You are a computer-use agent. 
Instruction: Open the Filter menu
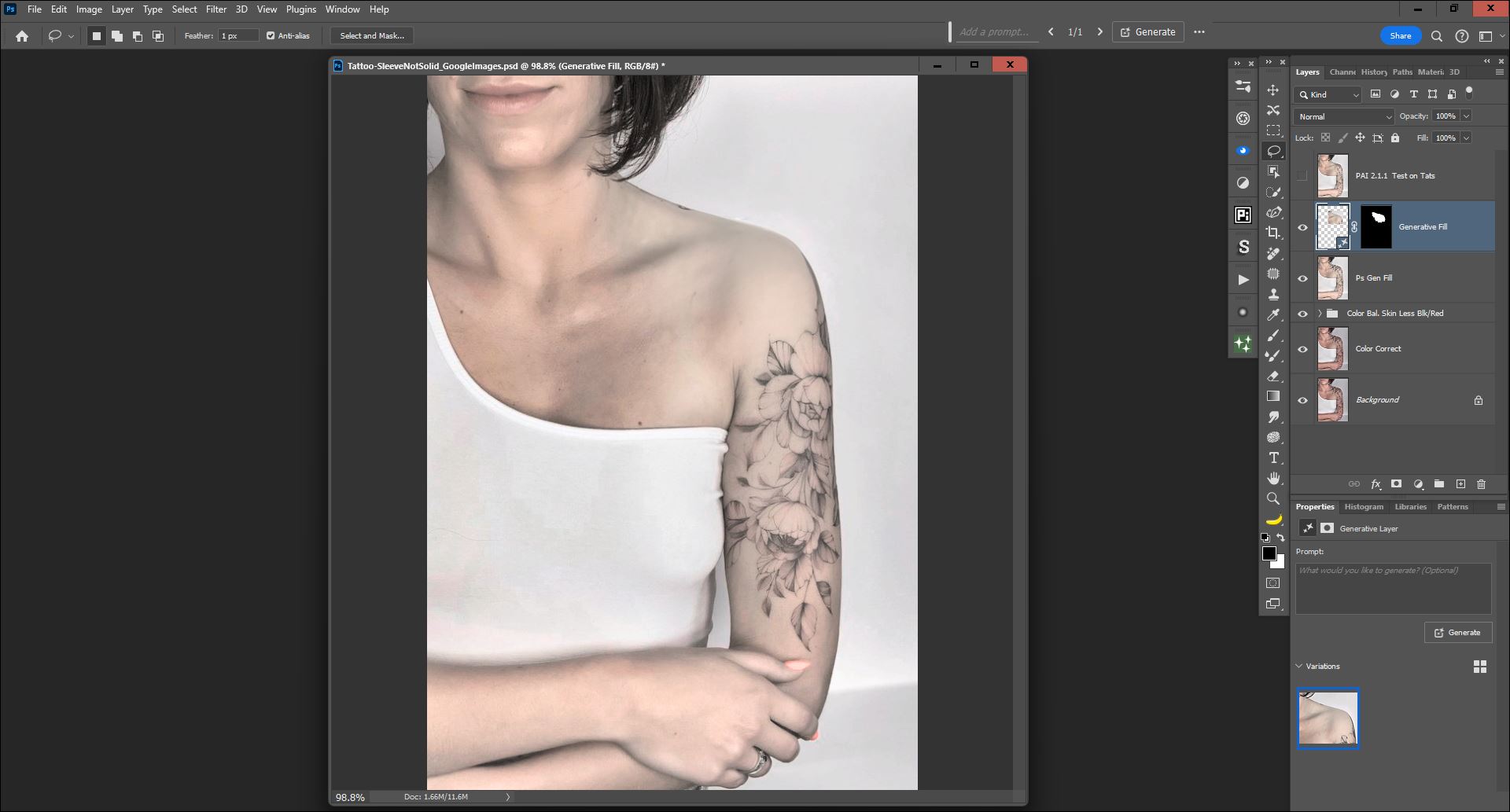pyautogui.click(x=216, y=9)
